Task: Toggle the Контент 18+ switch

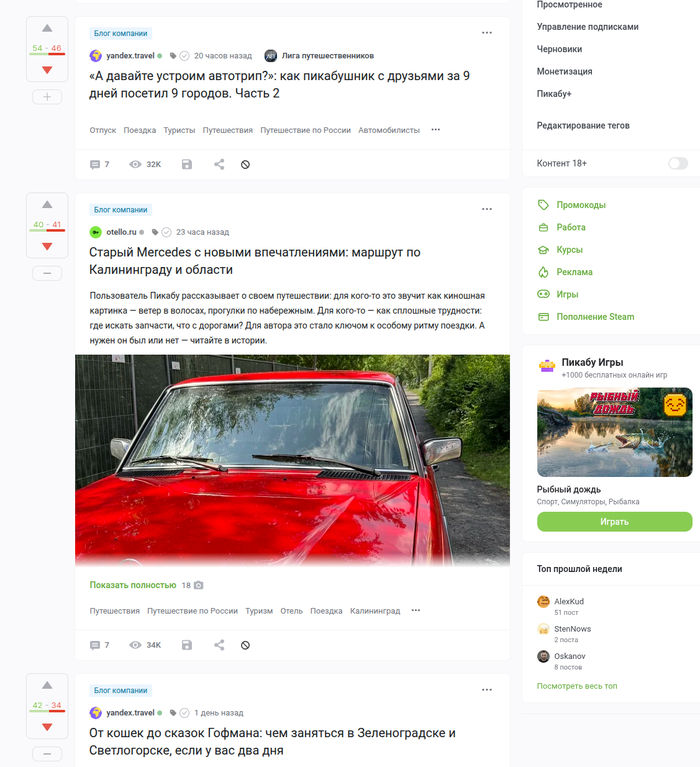Action: coord(678,163)
